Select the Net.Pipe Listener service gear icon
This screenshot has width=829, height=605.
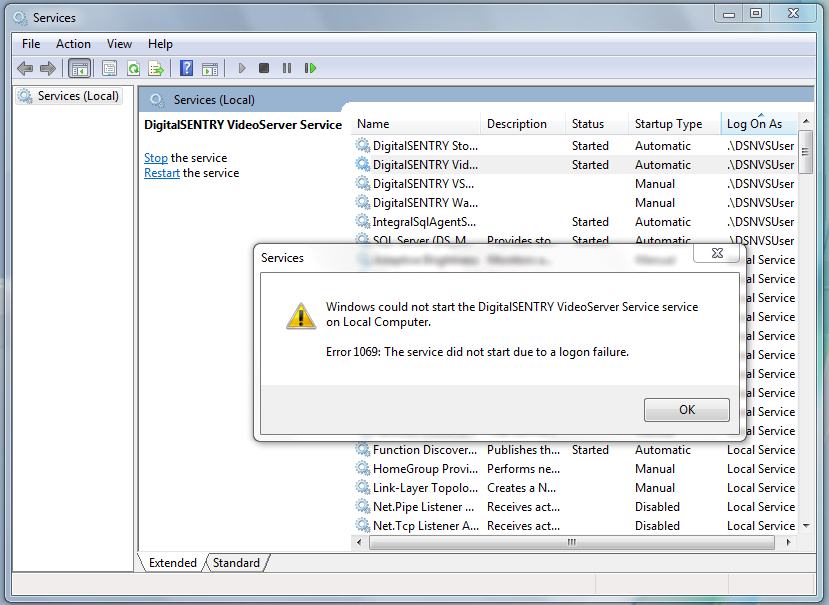(363, 507)
